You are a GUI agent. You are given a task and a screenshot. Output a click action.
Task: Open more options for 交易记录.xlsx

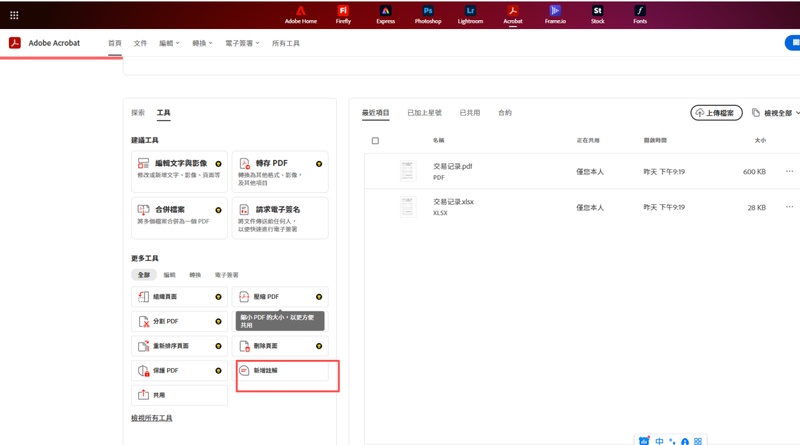coord(789,207)
